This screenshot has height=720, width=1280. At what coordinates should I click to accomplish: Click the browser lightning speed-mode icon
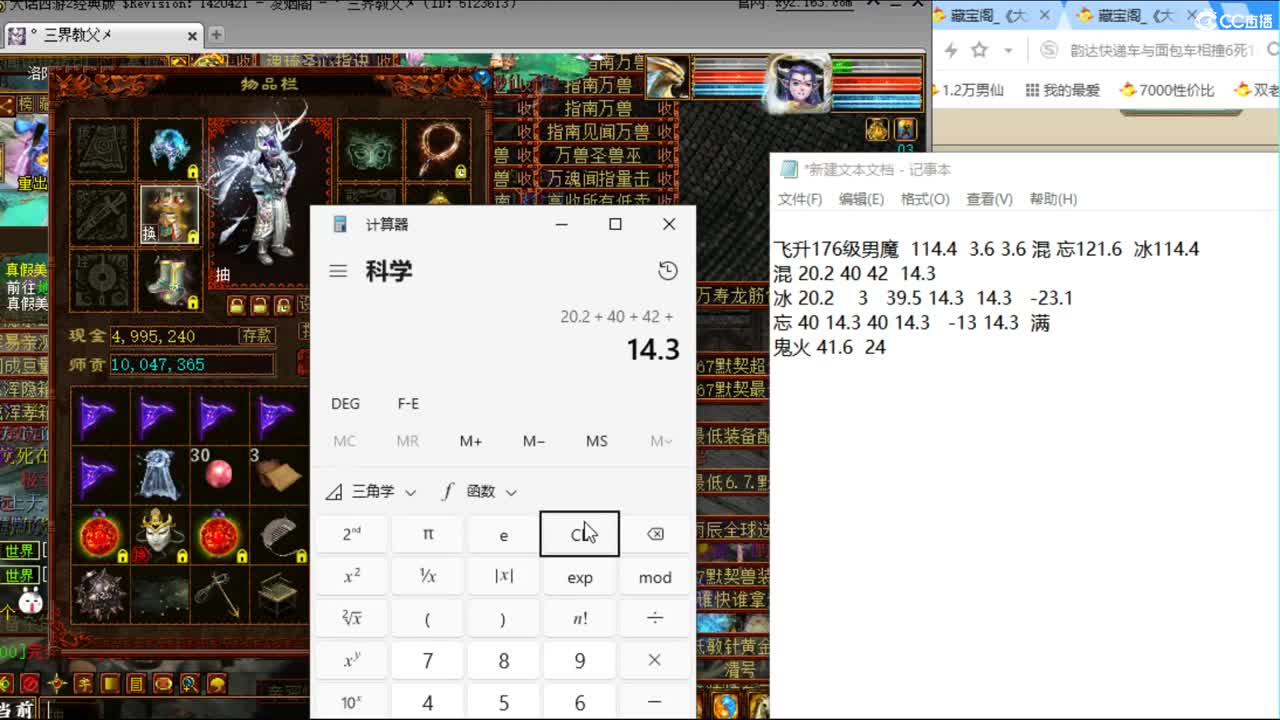(x=951, y=50)
